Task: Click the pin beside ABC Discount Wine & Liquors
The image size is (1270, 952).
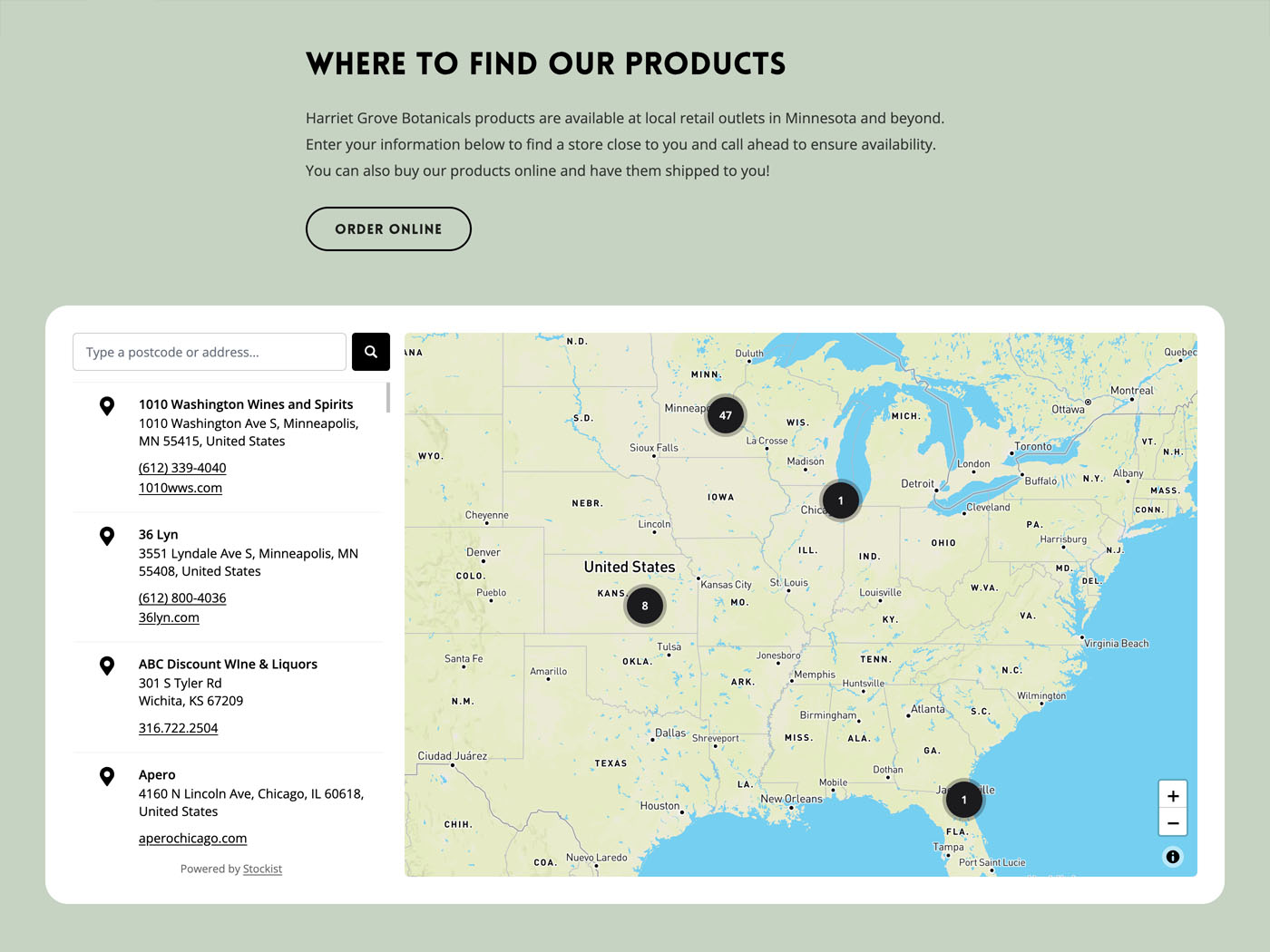Action: coord(107,665)
